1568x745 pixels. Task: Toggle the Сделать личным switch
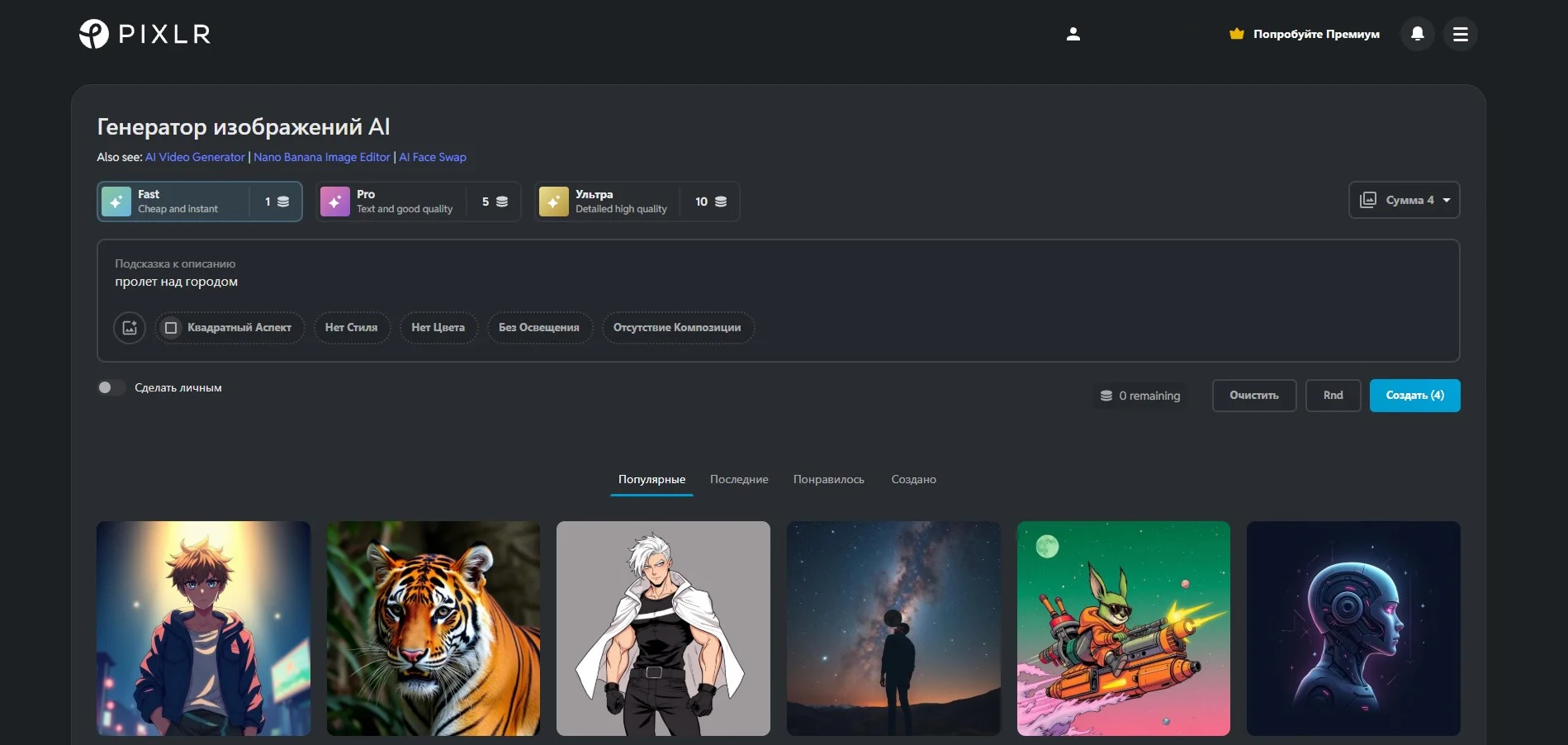coord(111,387)
